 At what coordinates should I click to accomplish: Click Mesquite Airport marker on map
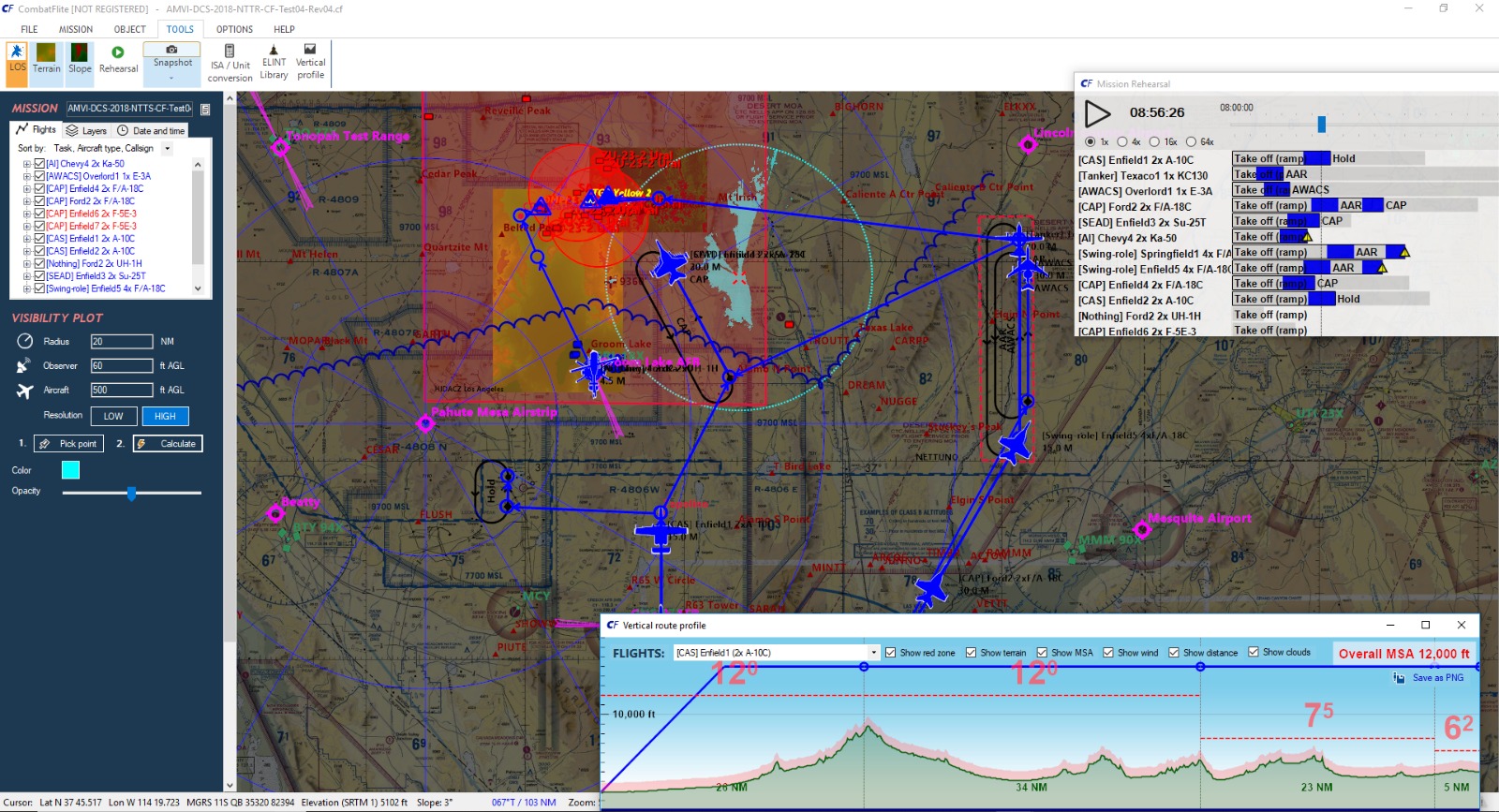point(1142,530)
